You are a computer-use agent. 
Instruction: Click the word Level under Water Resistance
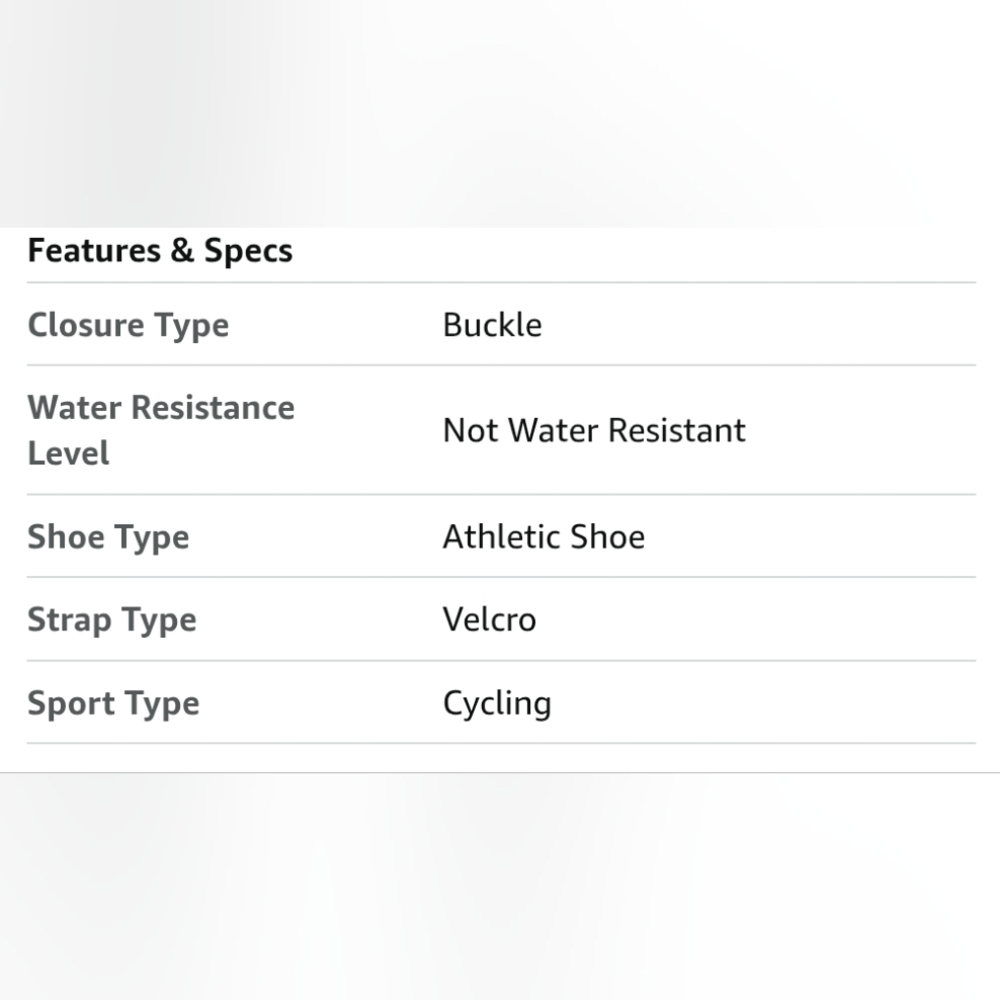point(68,453)
